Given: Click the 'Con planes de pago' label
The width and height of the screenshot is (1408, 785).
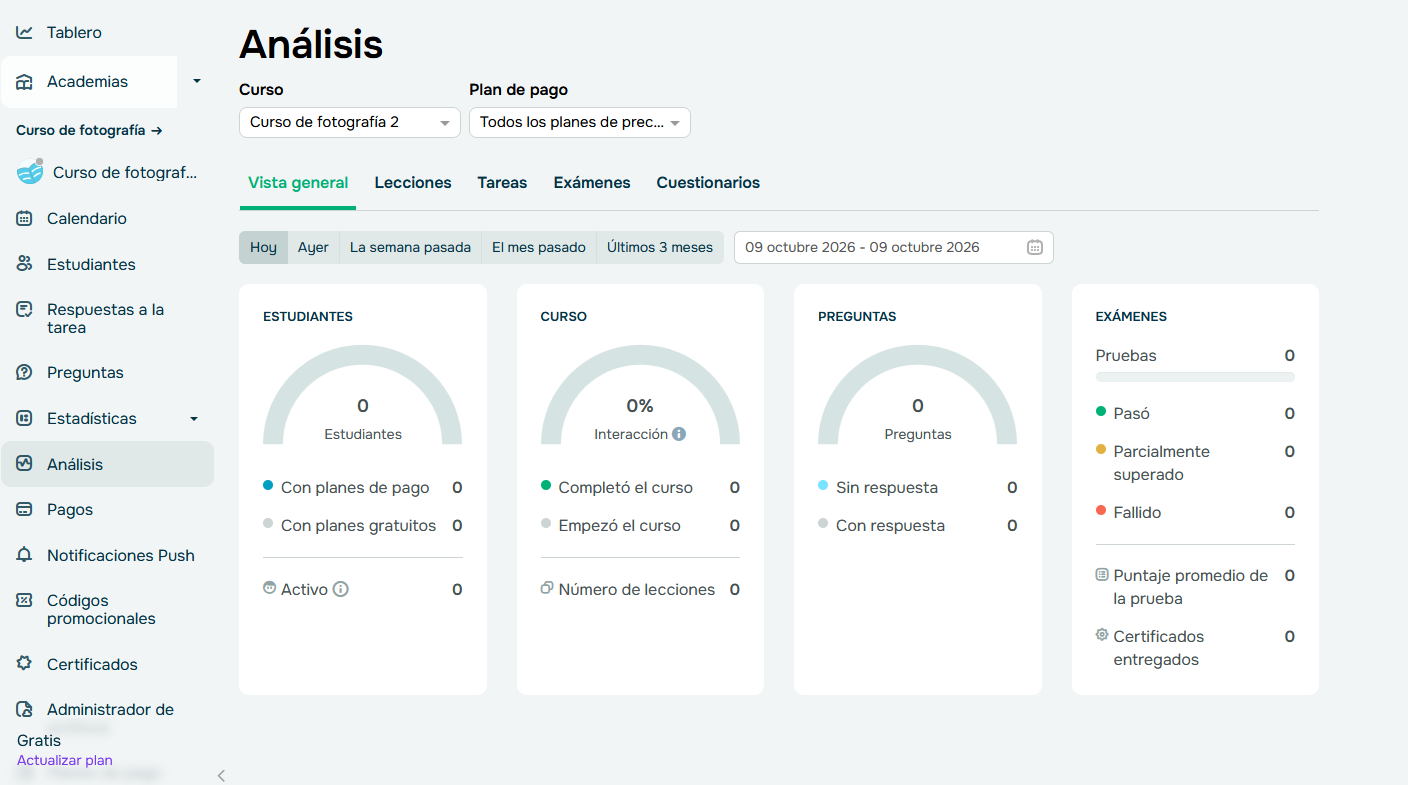Looking at the screenshot, I should click(355, 488).
